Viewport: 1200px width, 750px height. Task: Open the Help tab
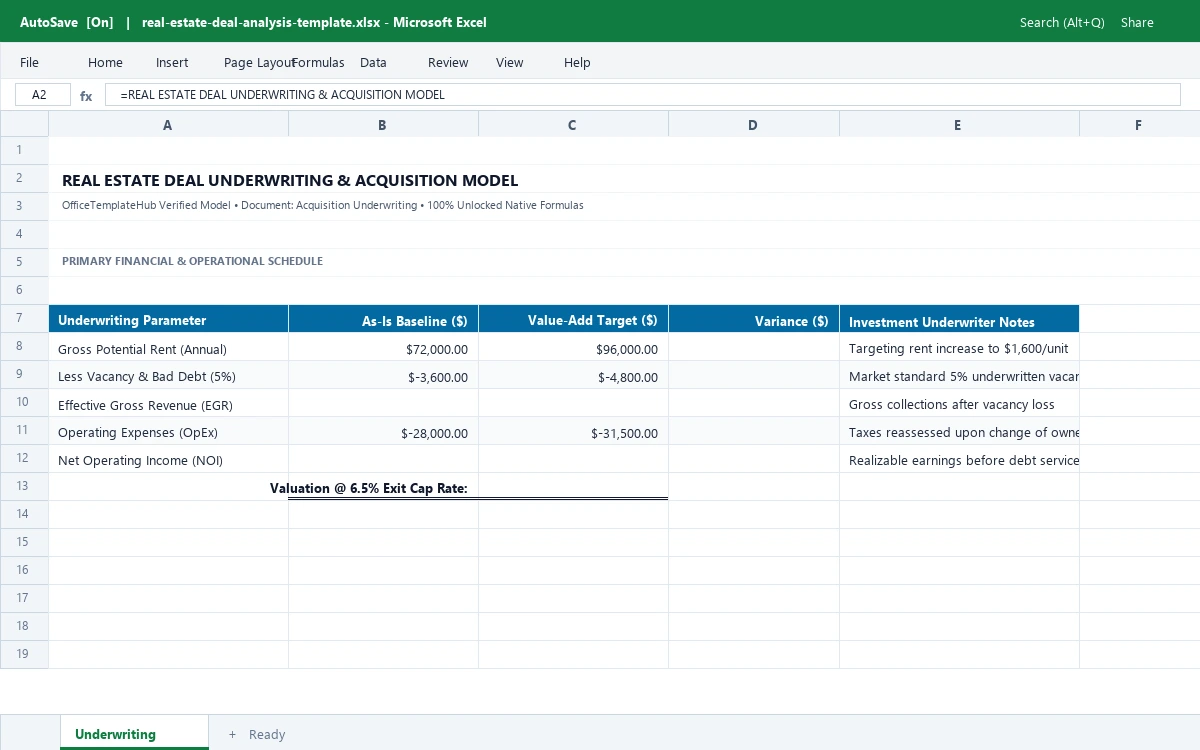[x=577, y=62]
